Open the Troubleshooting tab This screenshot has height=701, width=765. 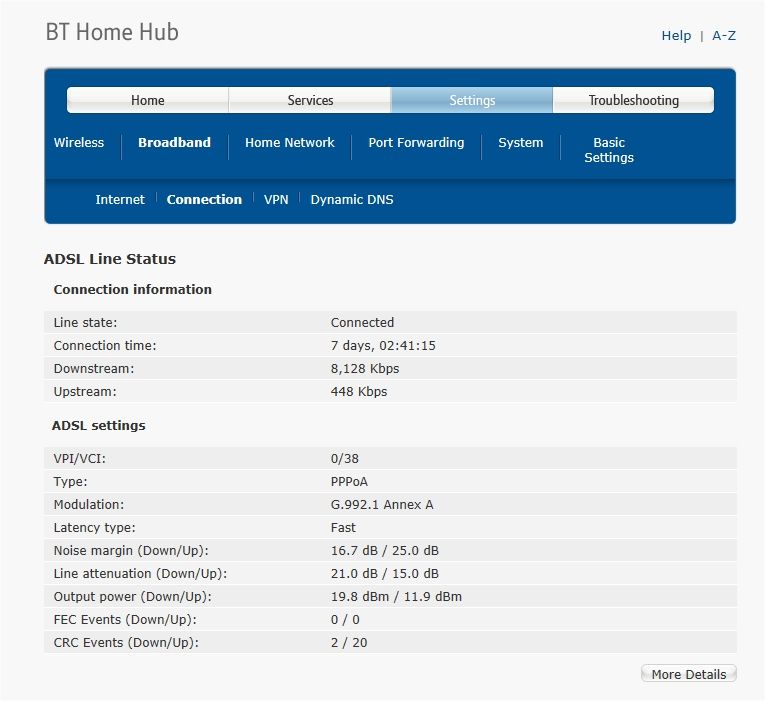point(633,100)
